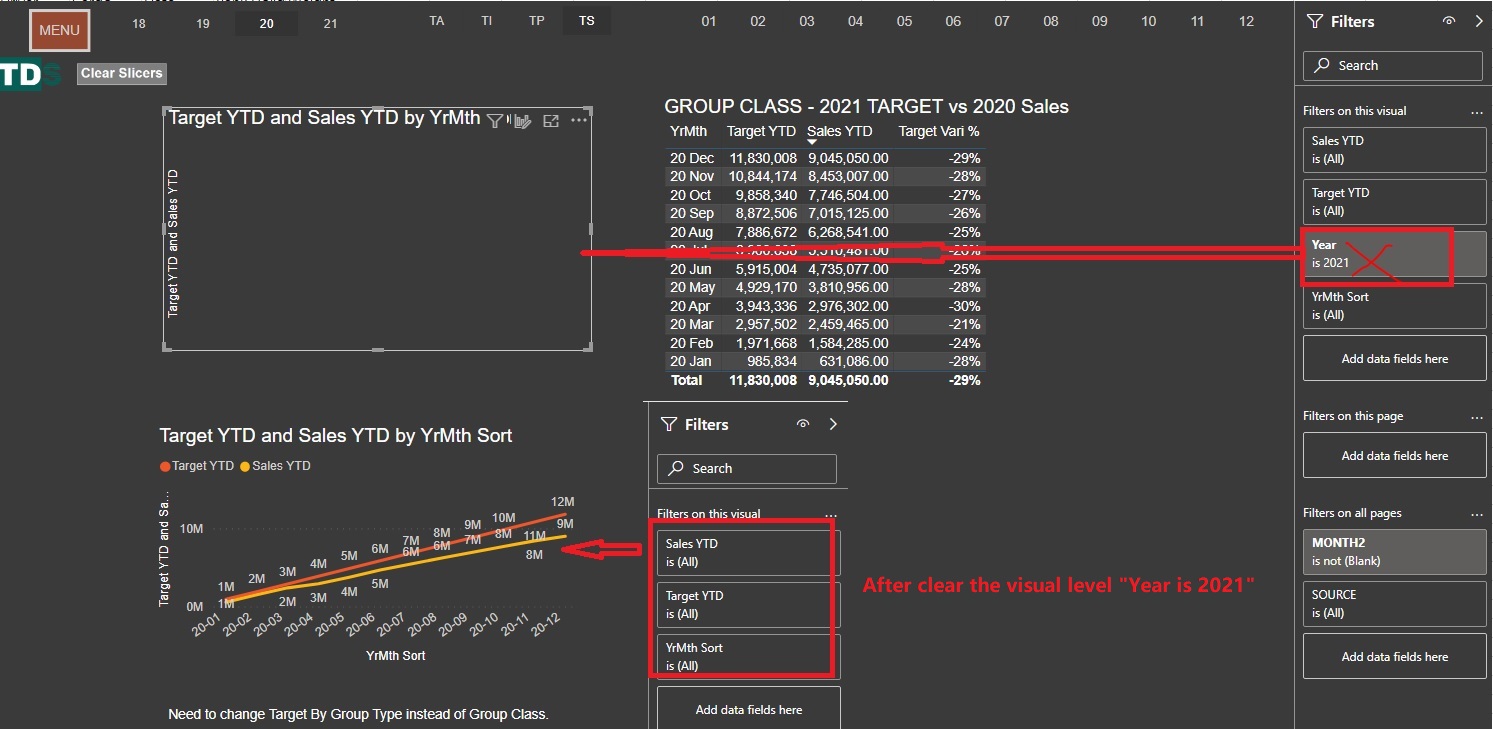The width and height of the screenshot is (1493, 729).
Task: Switch to the TS tab
Action: 587,21
